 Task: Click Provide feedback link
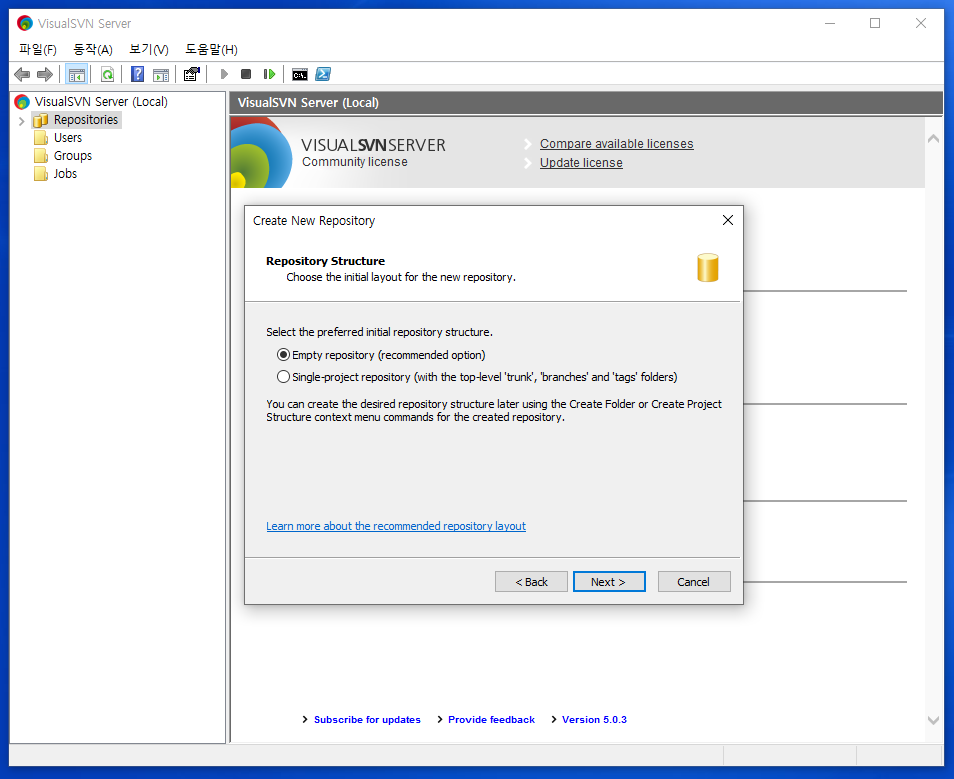point(492,719)
